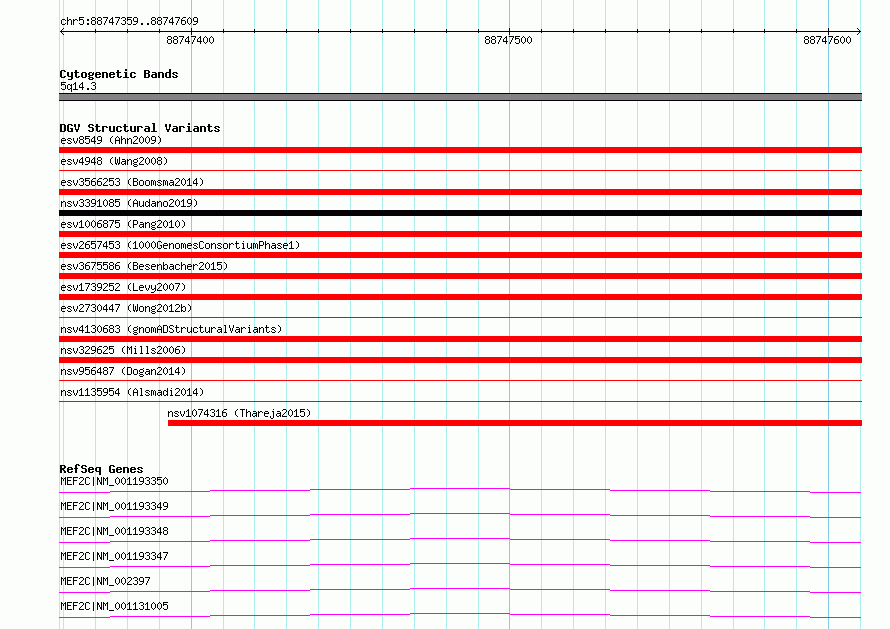Click the 88747600 ruler position label
890x629 pixels.
point(827,40)
